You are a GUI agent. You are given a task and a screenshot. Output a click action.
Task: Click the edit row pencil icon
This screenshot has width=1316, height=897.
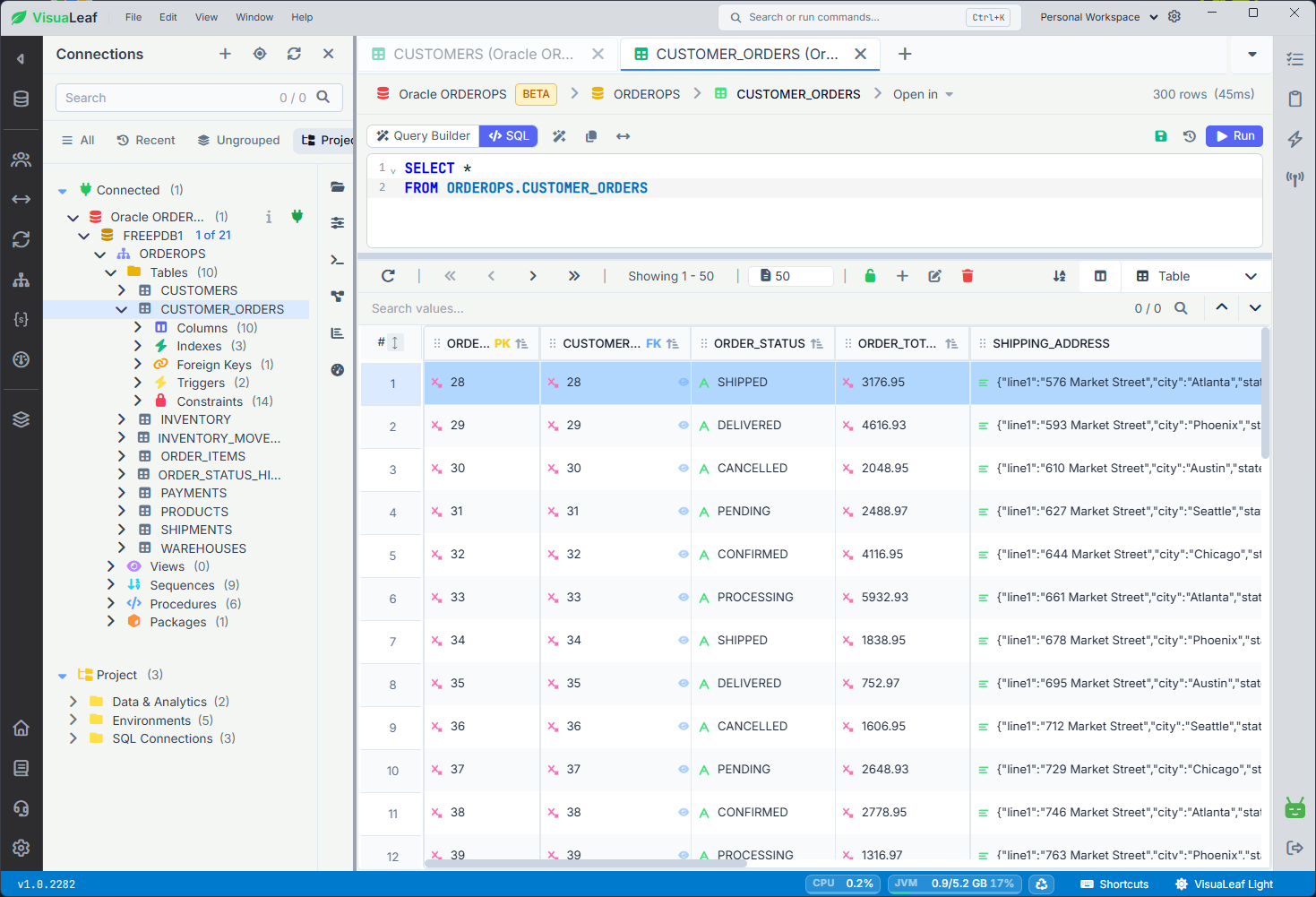tap(934, 276)
